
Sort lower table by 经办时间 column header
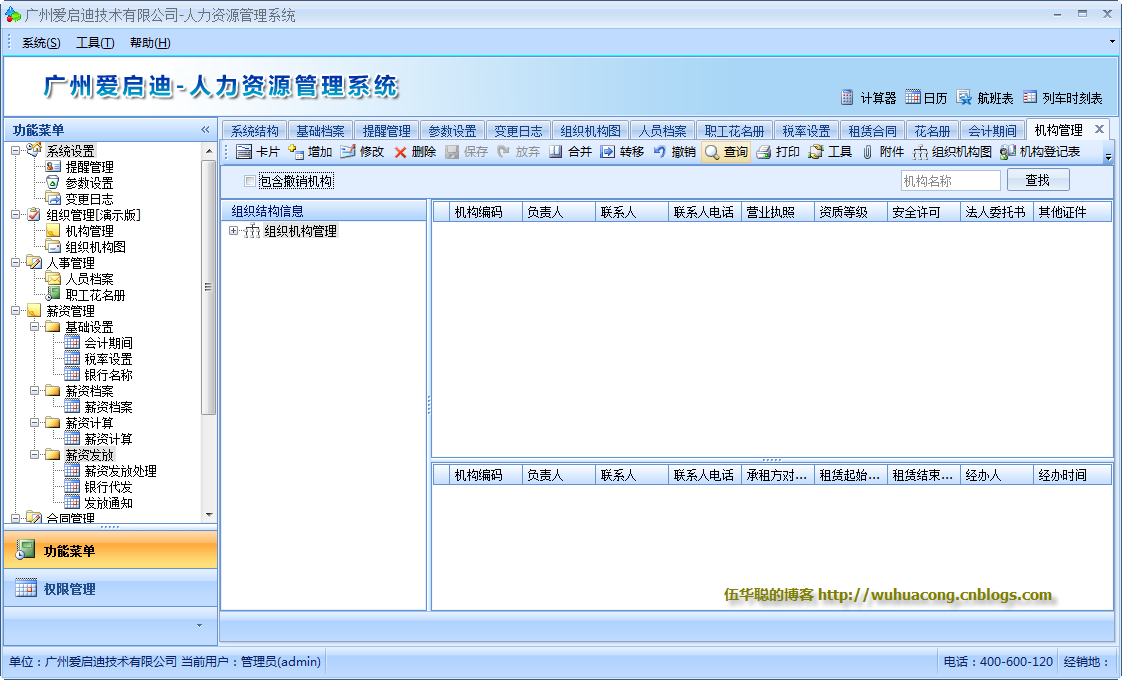[x=1072, y=475]
